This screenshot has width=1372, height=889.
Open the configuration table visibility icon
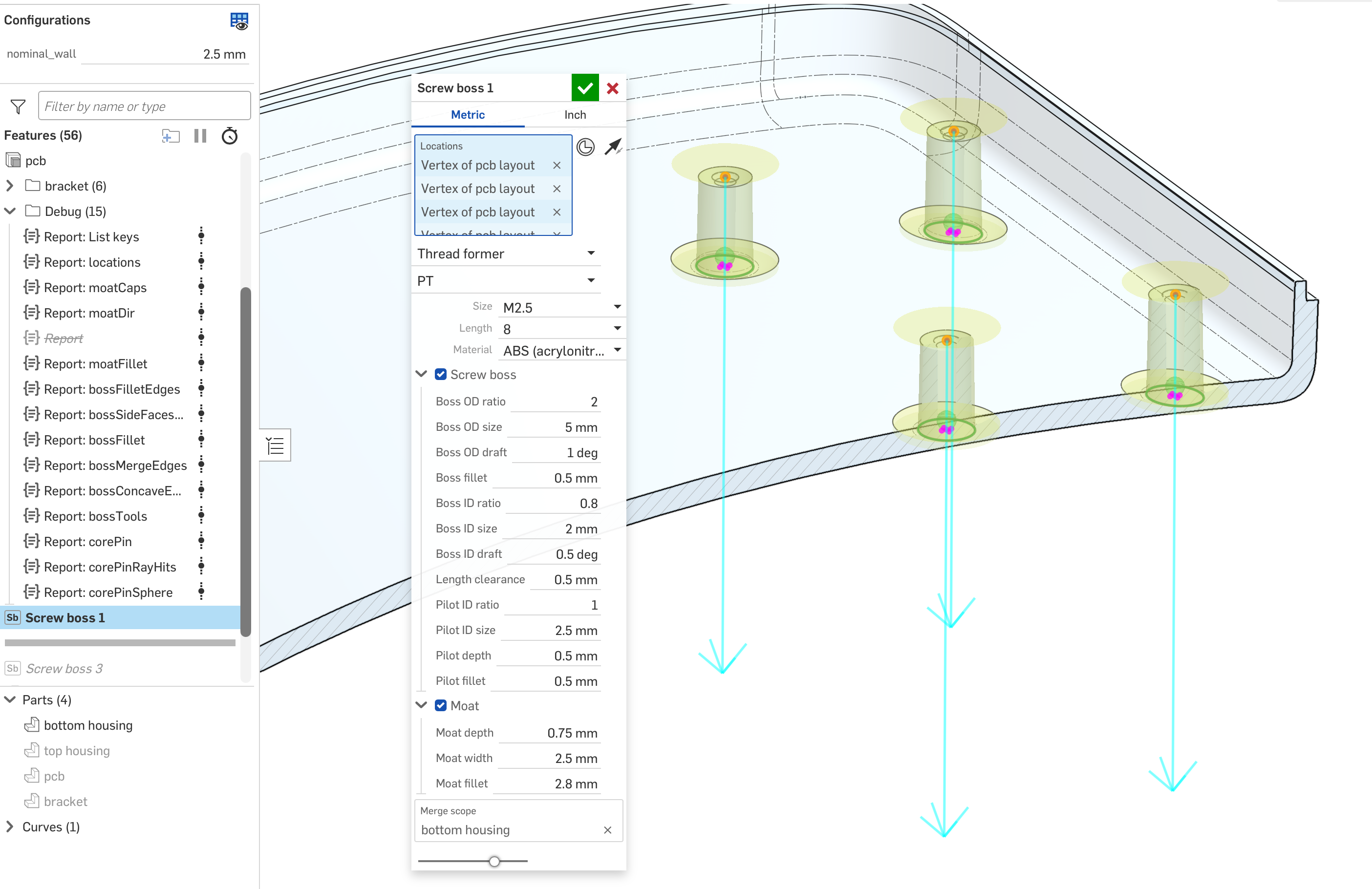coord(238,21)
